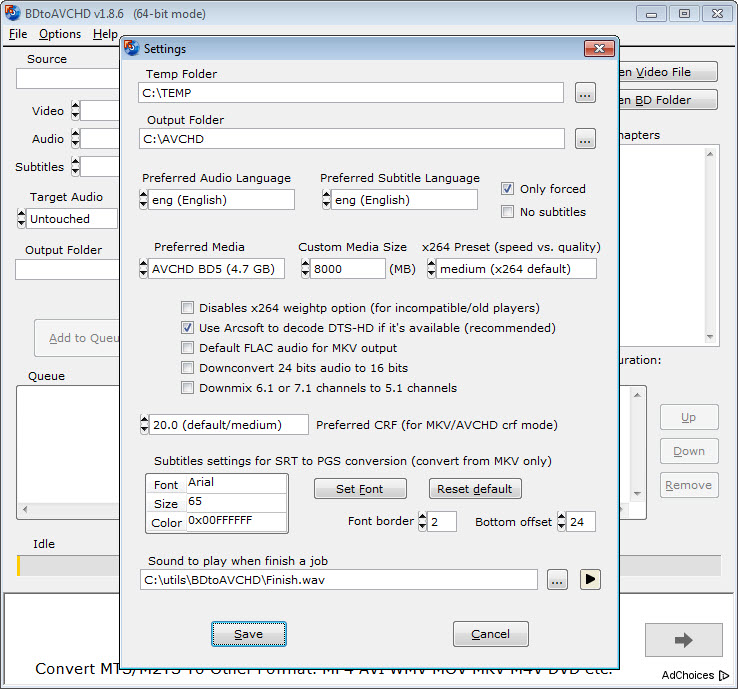Open the Help menu
The width and height of the screenshot is (738, 689).
[x=105, y=34]
